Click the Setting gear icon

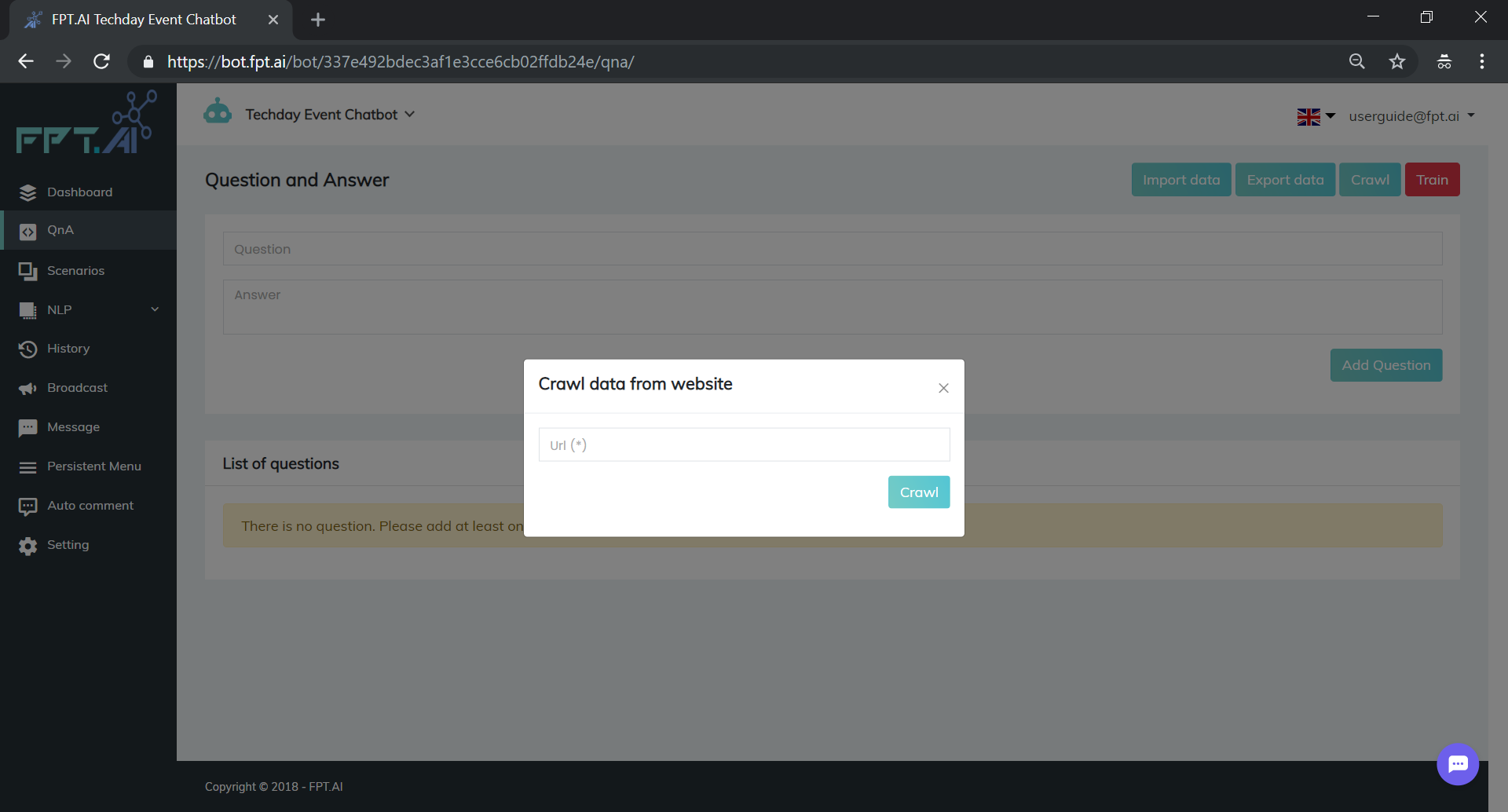click(28, 546)
